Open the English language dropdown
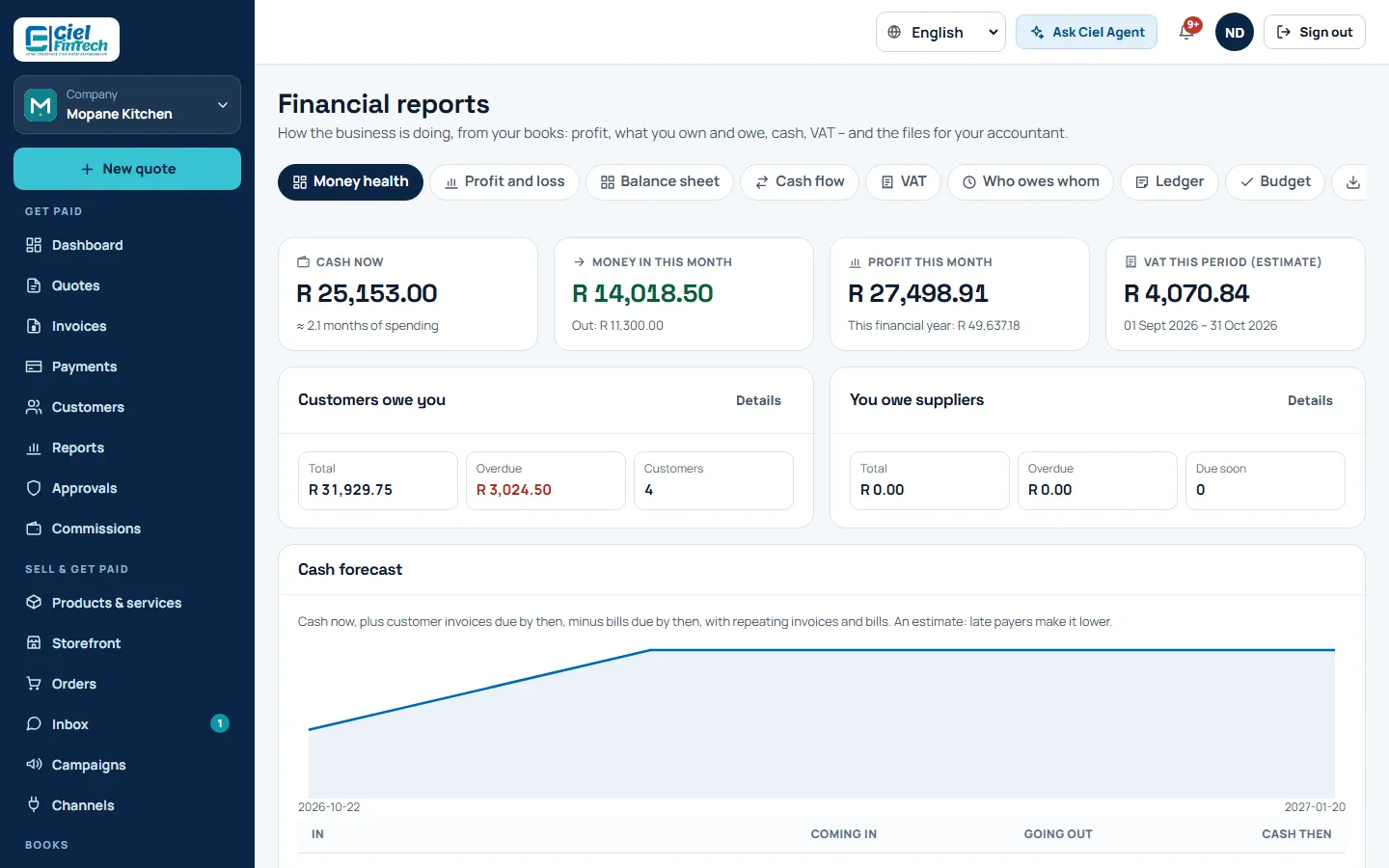 [940, 32]
